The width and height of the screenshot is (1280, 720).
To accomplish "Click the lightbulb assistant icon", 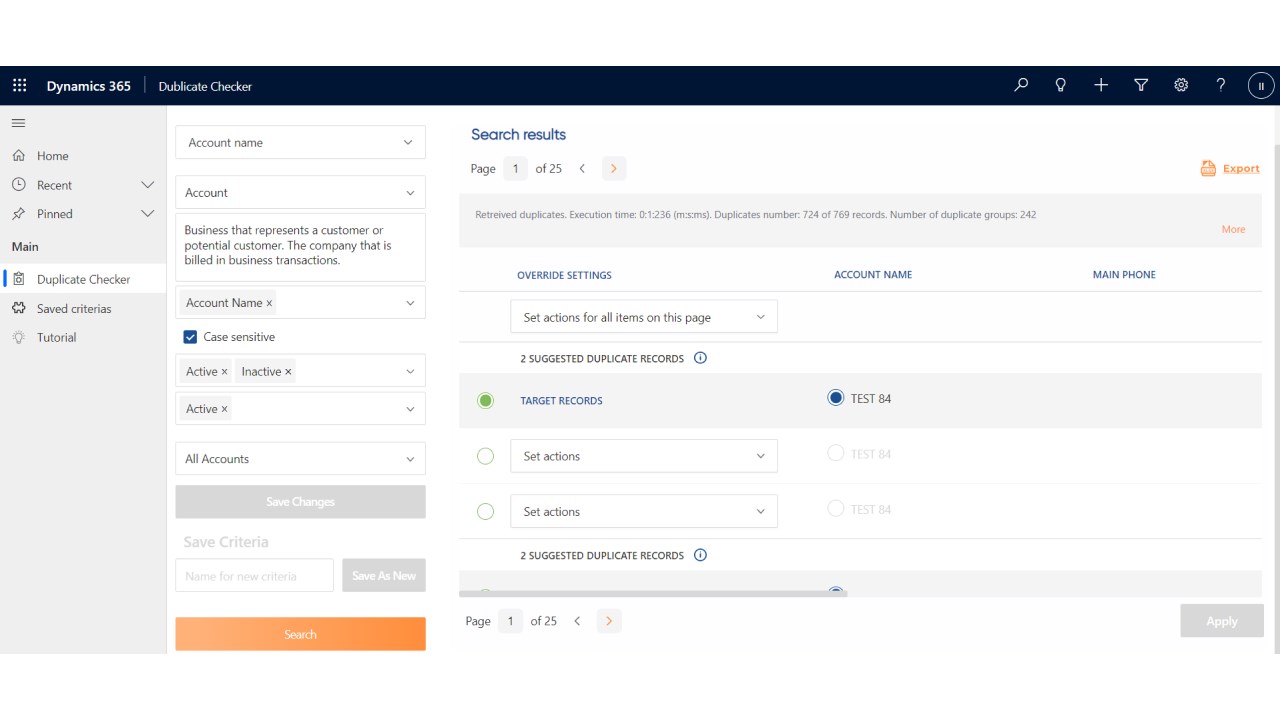I will 1061,85.
